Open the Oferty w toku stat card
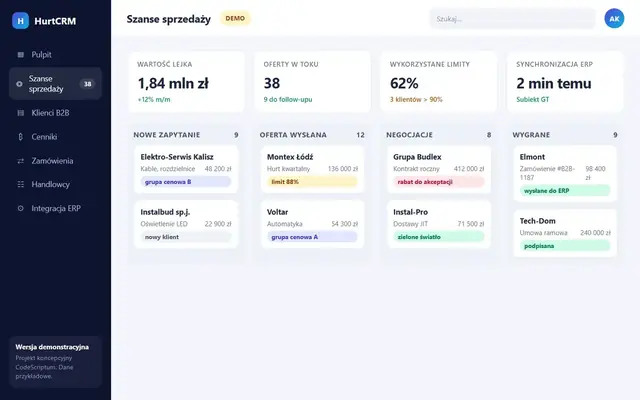Viewport: 640px width, 400px height. [x=313, y=82]
